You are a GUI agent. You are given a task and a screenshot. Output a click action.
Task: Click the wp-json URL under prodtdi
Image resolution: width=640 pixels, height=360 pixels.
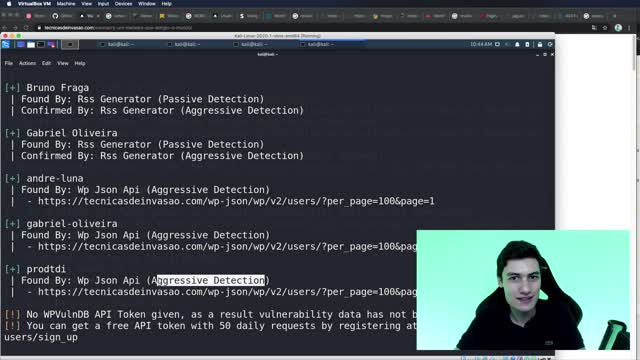point(227,292)
